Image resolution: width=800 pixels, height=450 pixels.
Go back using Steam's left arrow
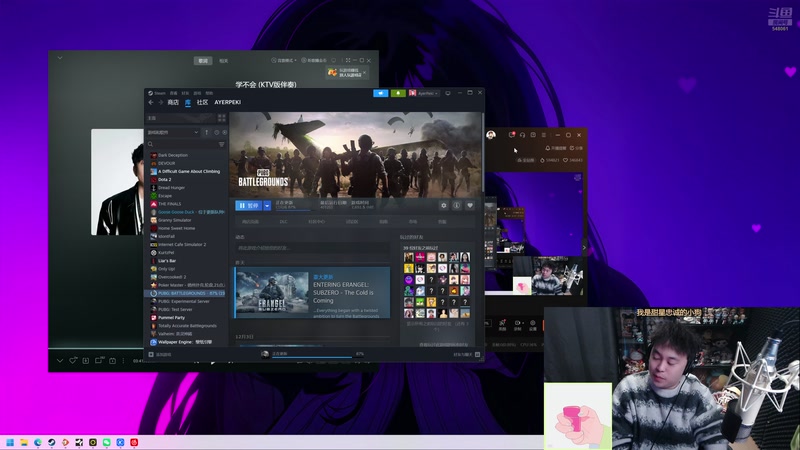pos(151,103)
